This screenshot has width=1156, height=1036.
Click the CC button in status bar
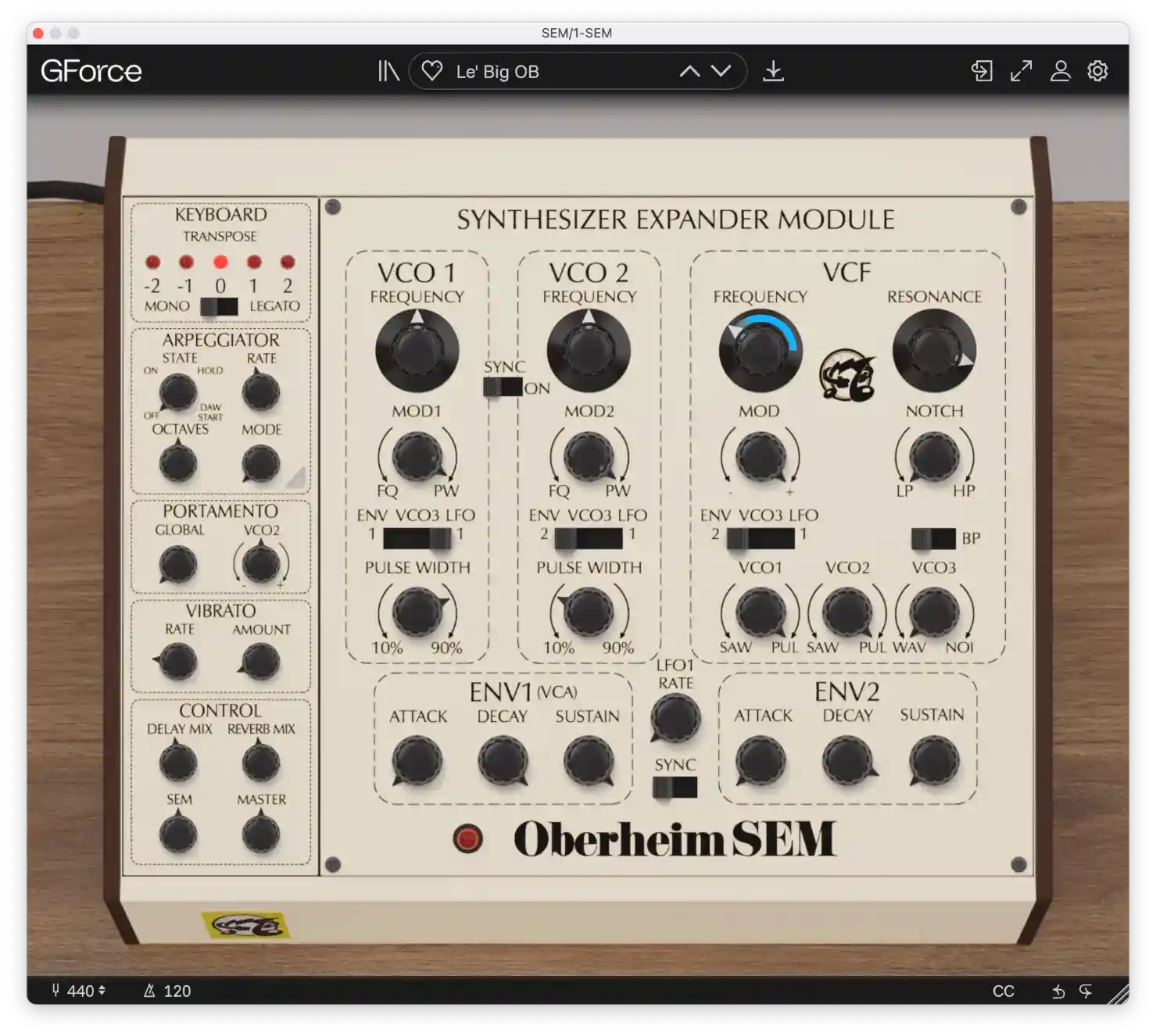tap(1003, 991)
